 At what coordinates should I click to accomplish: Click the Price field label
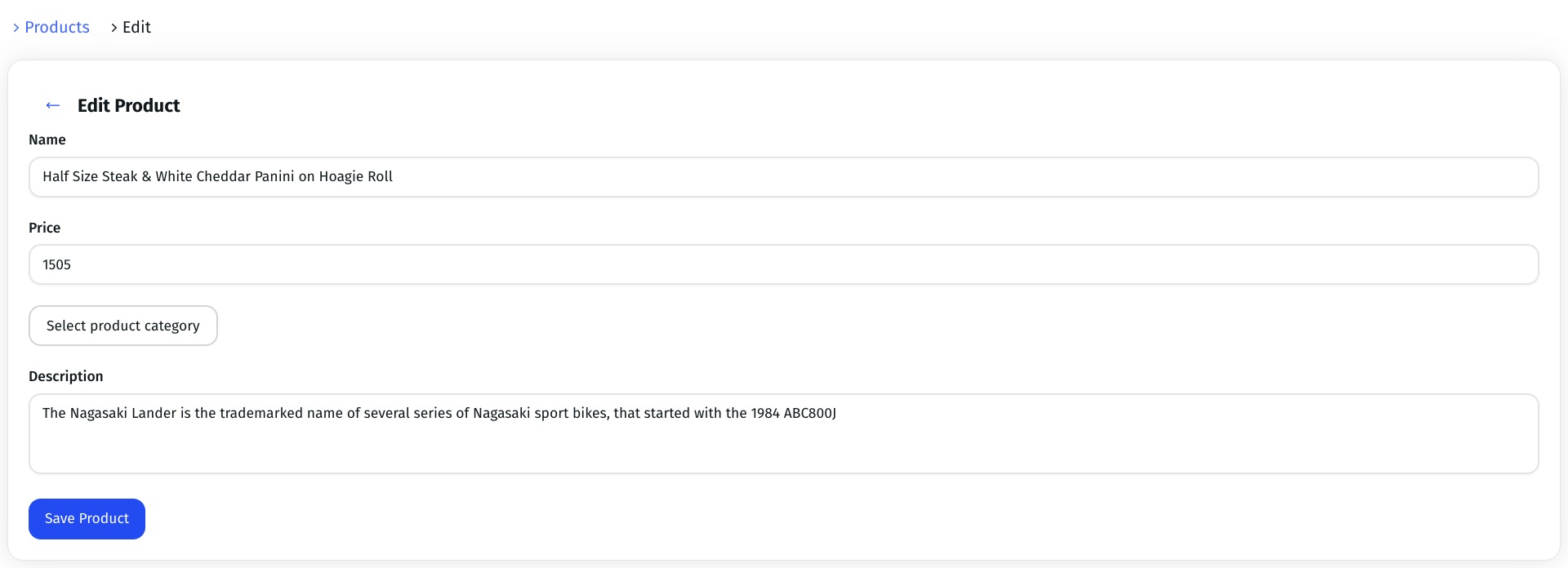[x=45, y=228]
